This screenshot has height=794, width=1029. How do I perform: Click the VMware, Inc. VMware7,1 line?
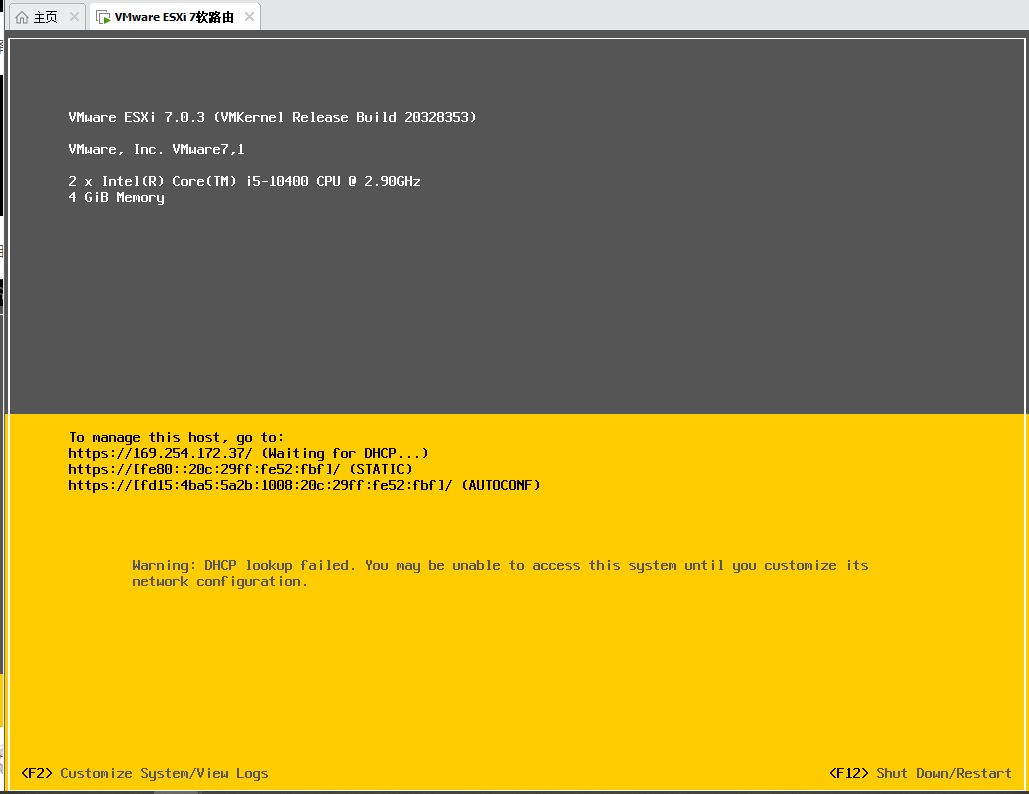[156, 150]
